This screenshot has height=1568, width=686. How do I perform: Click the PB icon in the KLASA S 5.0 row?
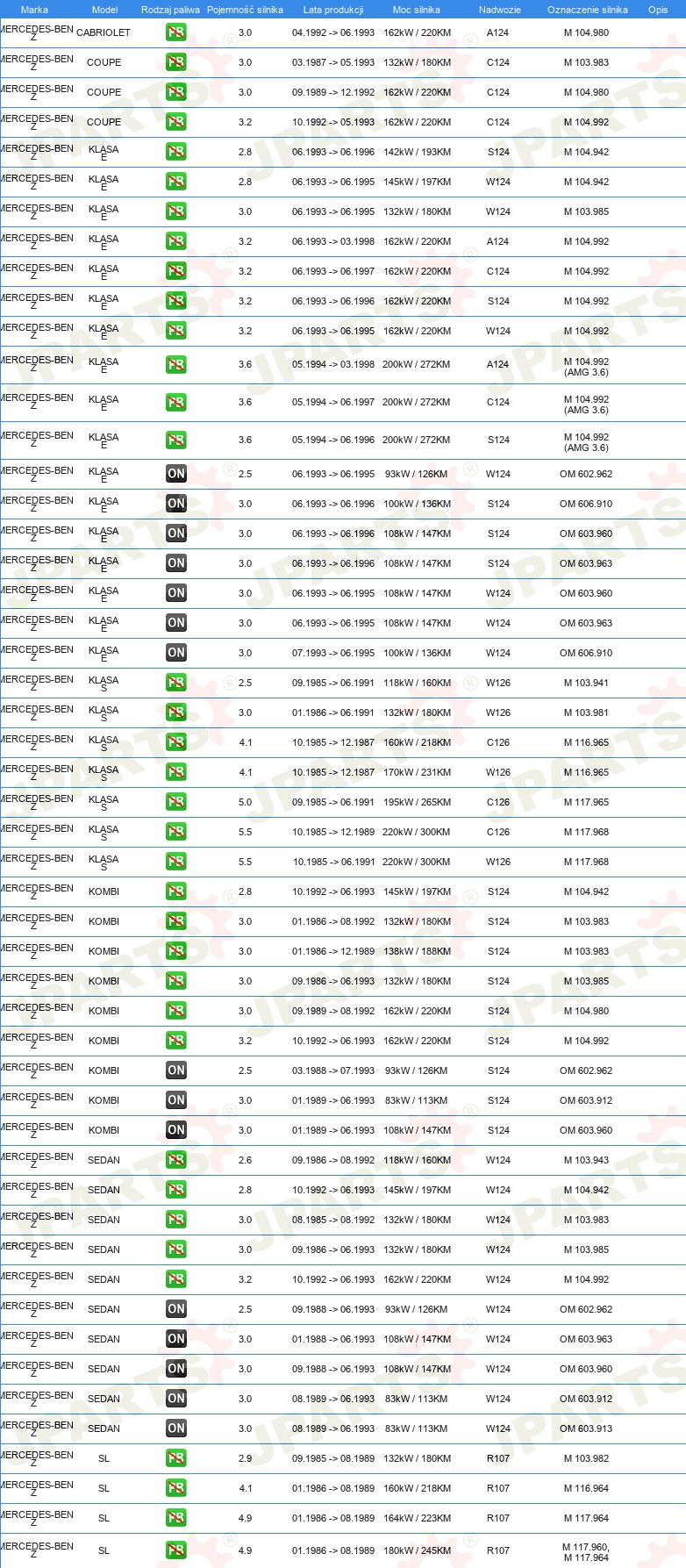(x=176, y=802)
